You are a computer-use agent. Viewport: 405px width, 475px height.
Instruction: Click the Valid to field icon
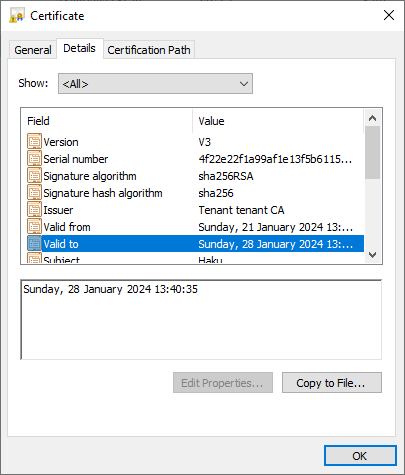click(34, 244)
